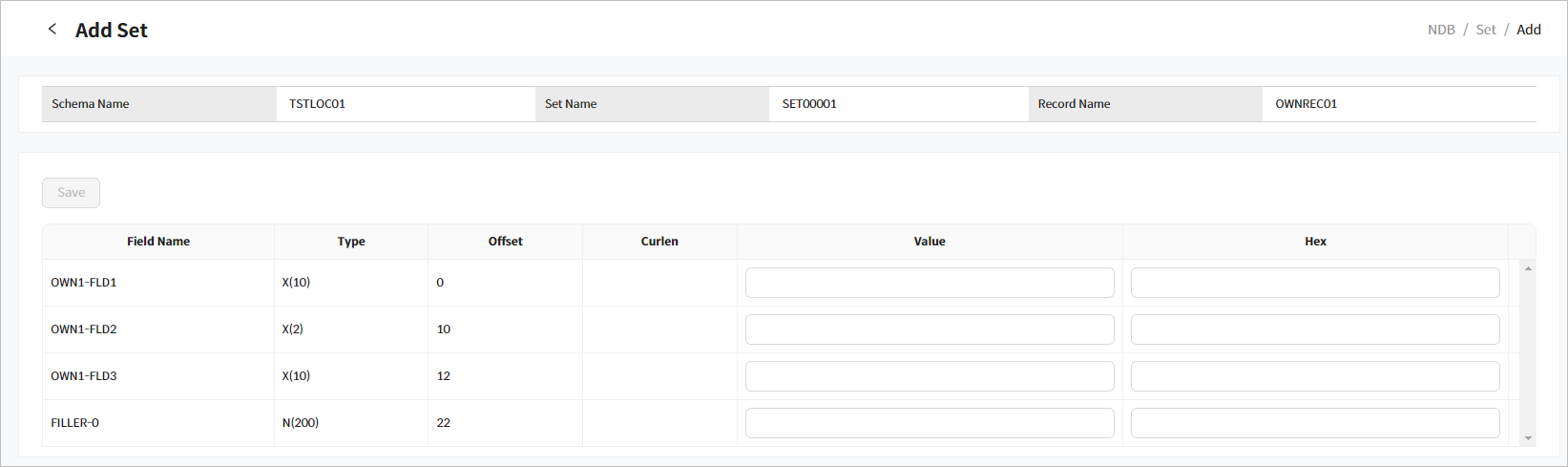Image resolution: width=1568 pixels, height=467 pixels.
Task: Click the Add breadcrumb item
Action: click(x=1529, y=30)
